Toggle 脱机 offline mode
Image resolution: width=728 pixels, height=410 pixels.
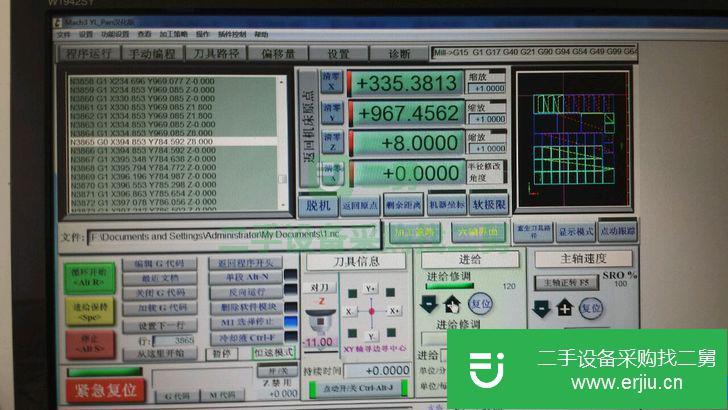pos(318,205)
